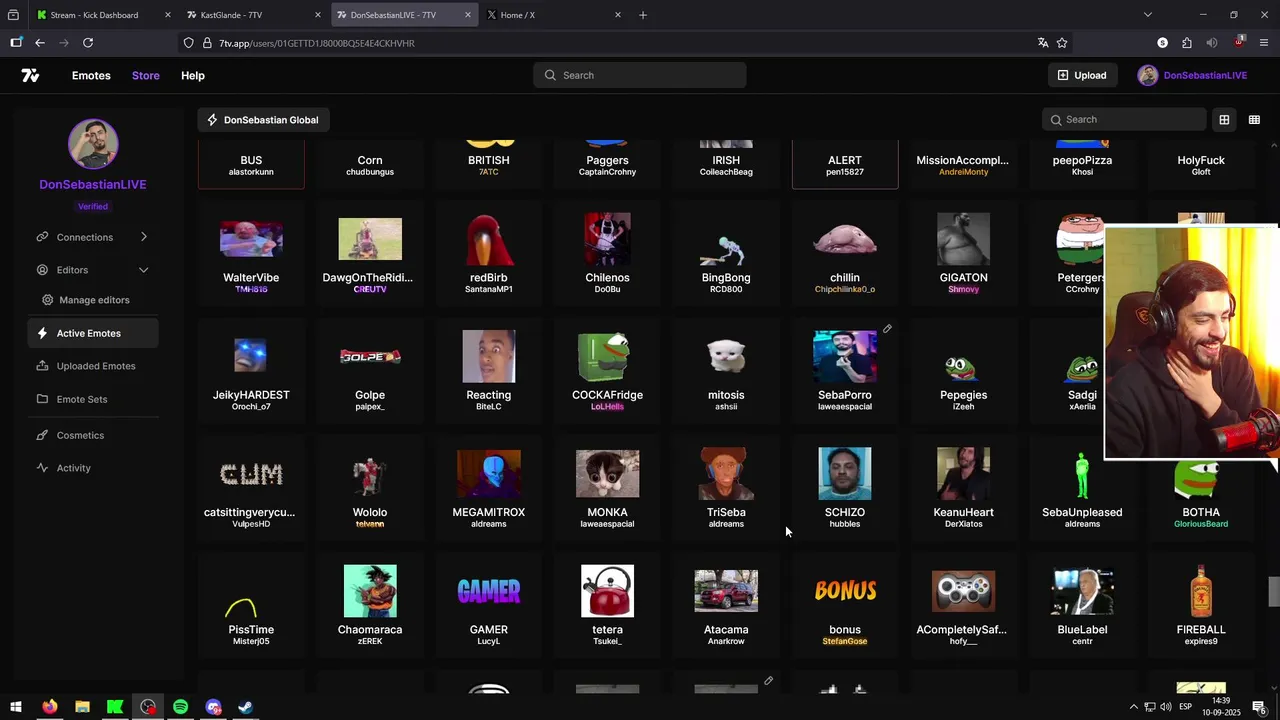
Task: Open the chillin blobfish emote
Action: 845,253
